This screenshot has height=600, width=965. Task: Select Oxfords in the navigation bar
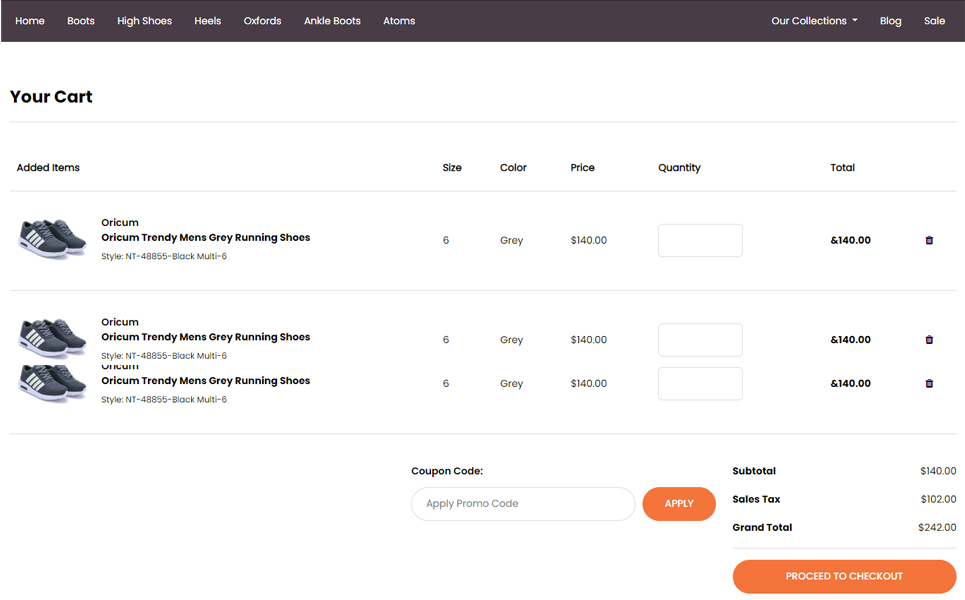coord(262,21)
